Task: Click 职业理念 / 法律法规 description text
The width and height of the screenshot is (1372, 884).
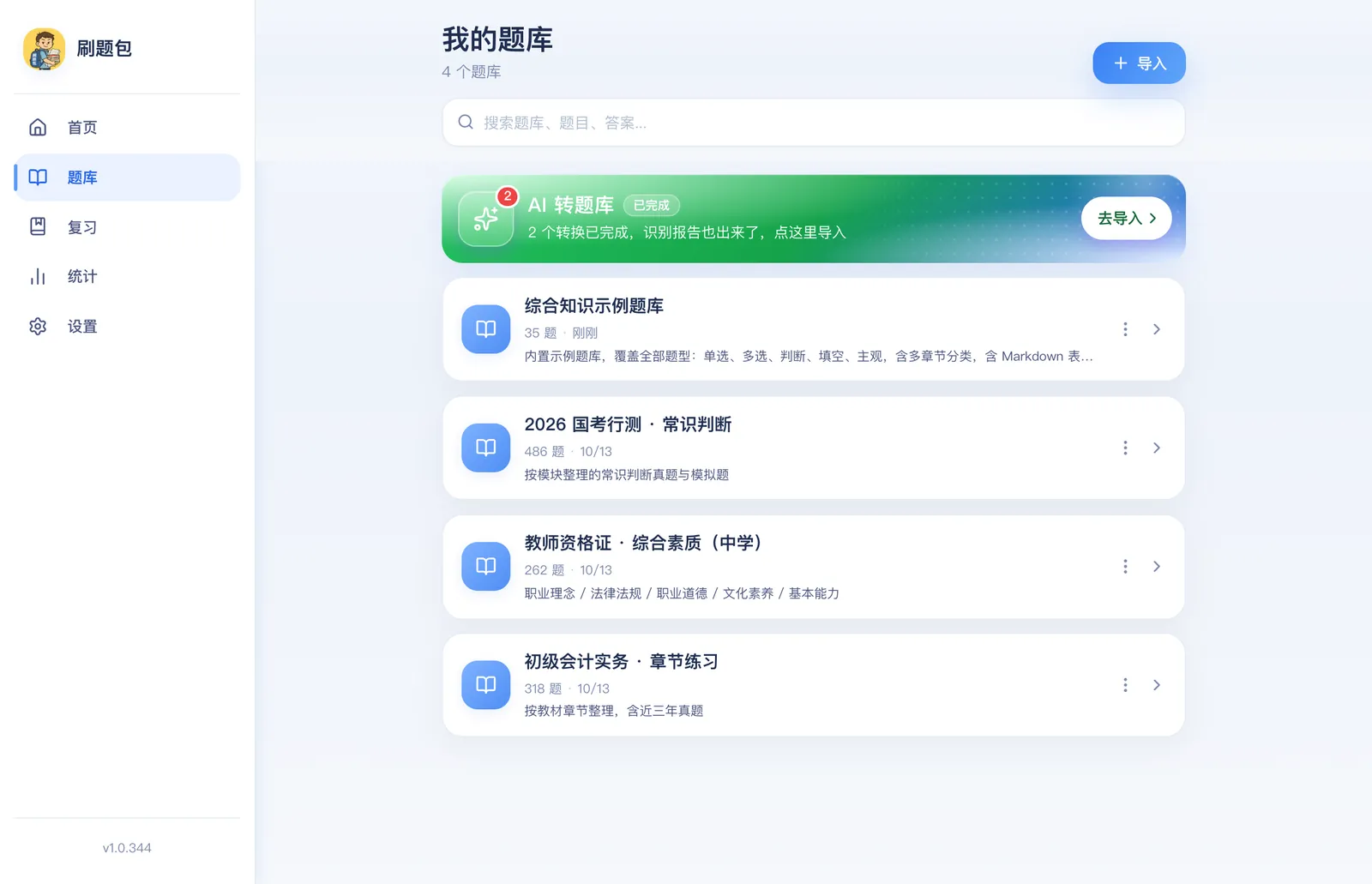Action: point(682,593)
